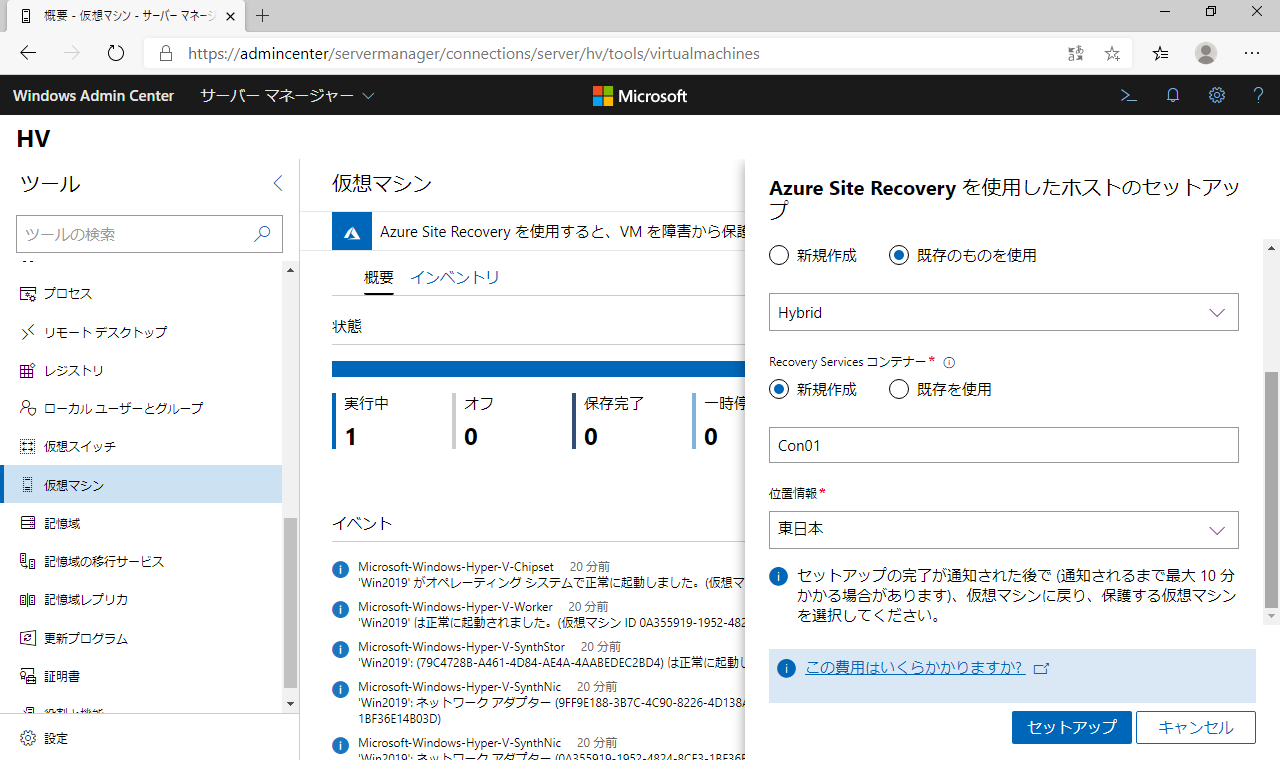Image resolution: width=1280 pixels, height=760 pixels.
Task: Open browser profile avatar
Action: pos(1206,54)
